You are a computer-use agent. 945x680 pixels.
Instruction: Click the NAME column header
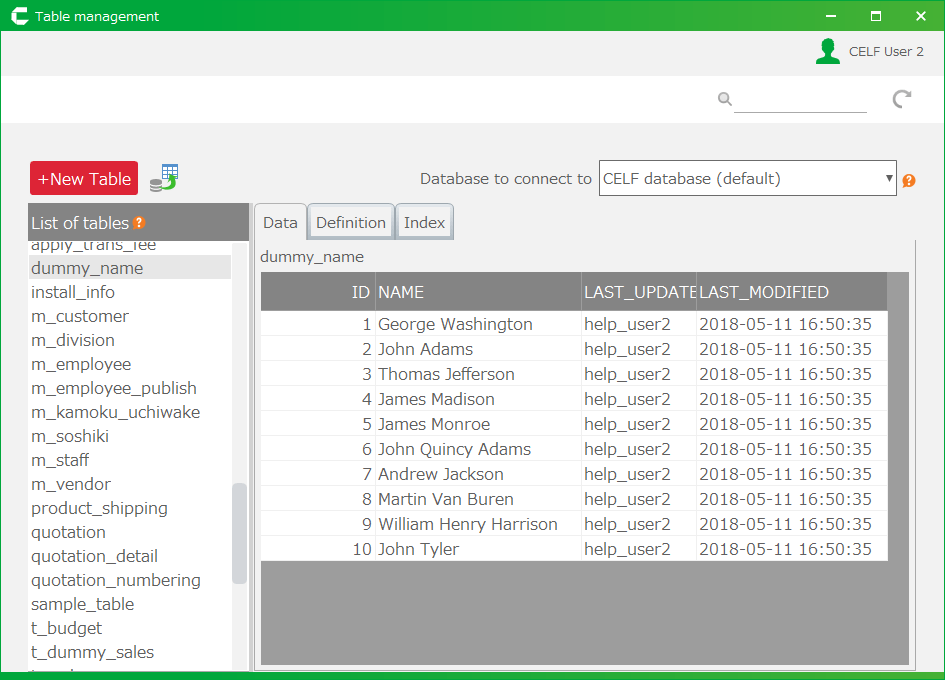point(478,292)
